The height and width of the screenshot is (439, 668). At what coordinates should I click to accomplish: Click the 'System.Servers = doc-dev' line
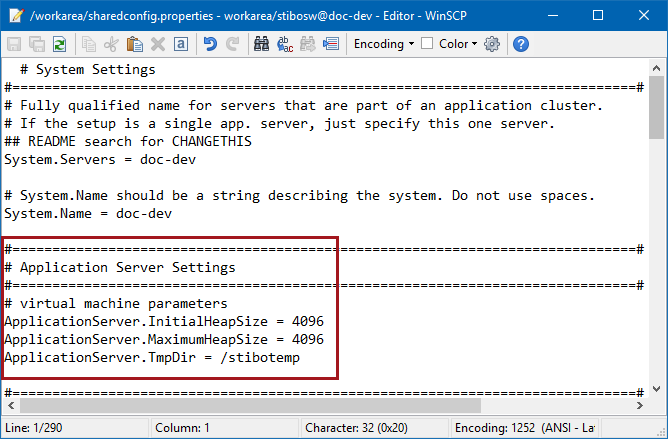(100, 160)
